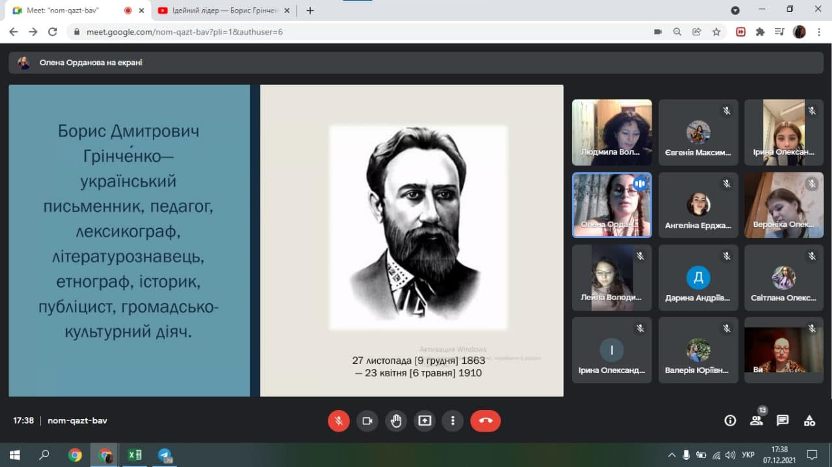Expand the tab search dropdown arrow
The height and width of the screenshot is (467, 832).
[736, 10]
